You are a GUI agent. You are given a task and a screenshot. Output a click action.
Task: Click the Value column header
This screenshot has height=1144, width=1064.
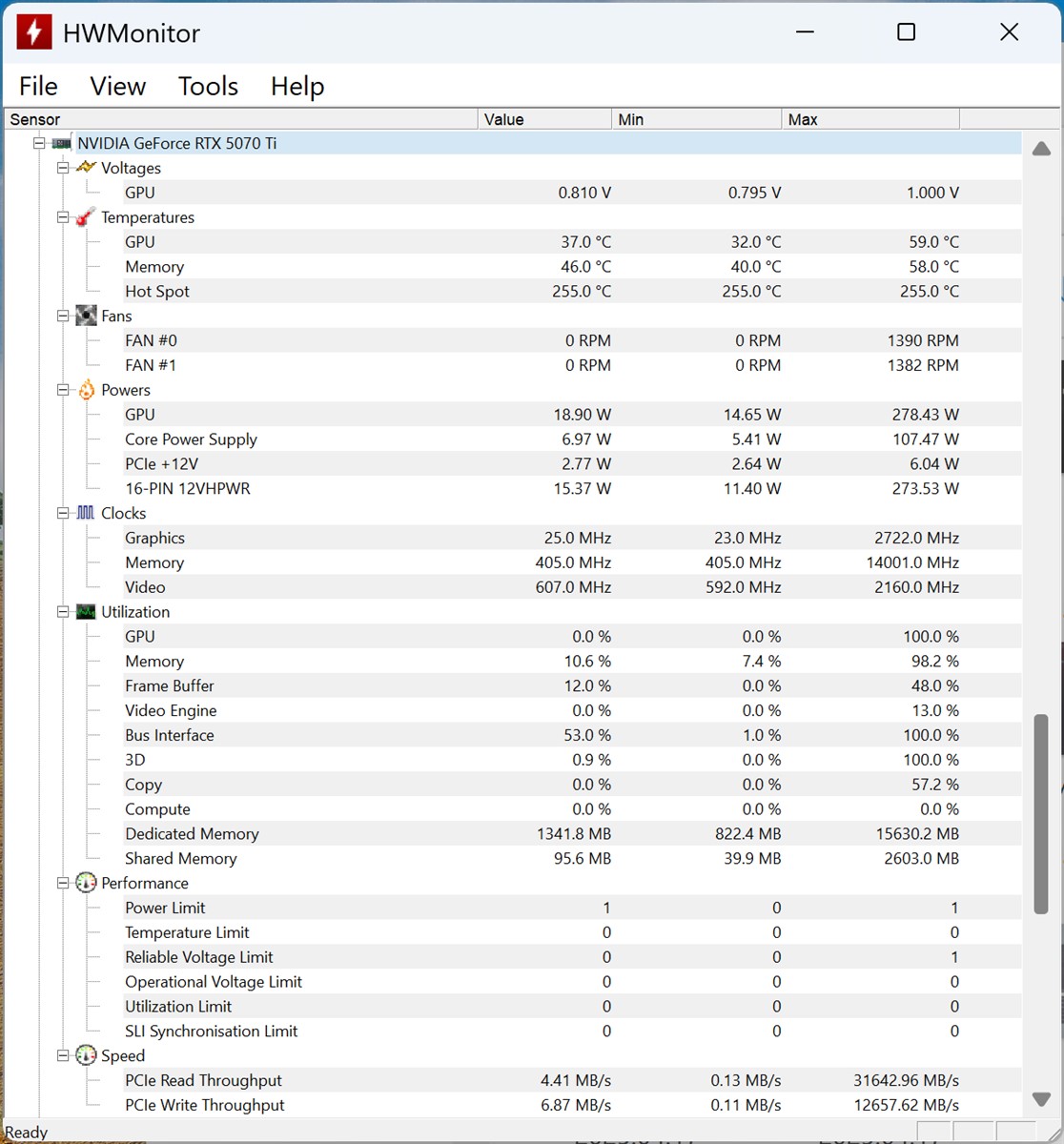[543, 119]
